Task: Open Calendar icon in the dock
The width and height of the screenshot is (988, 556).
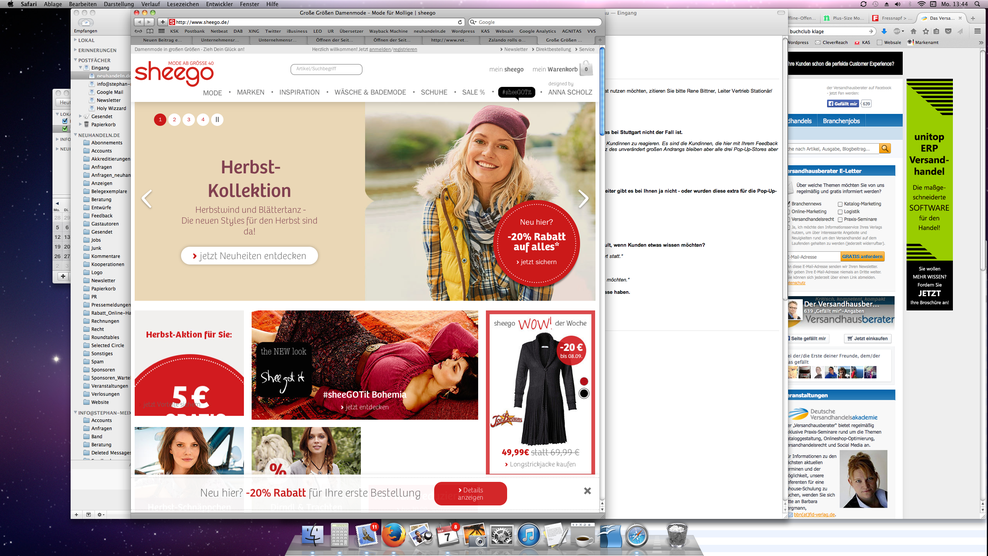Action: click(447, 535)
